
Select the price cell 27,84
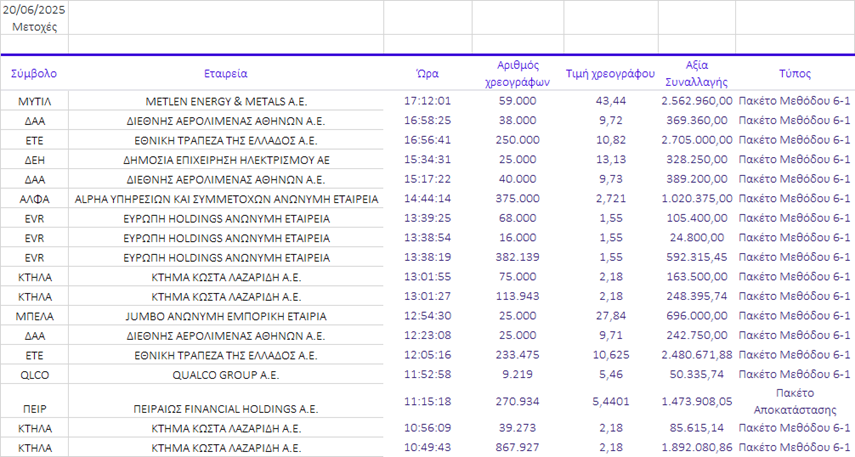(x=610, y=316)
